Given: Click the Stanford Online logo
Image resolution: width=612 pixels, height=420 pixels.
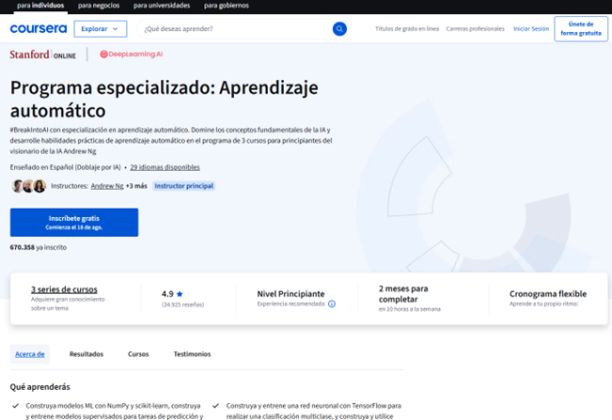Looking at the screenshot, I should [x=44, y=54].
